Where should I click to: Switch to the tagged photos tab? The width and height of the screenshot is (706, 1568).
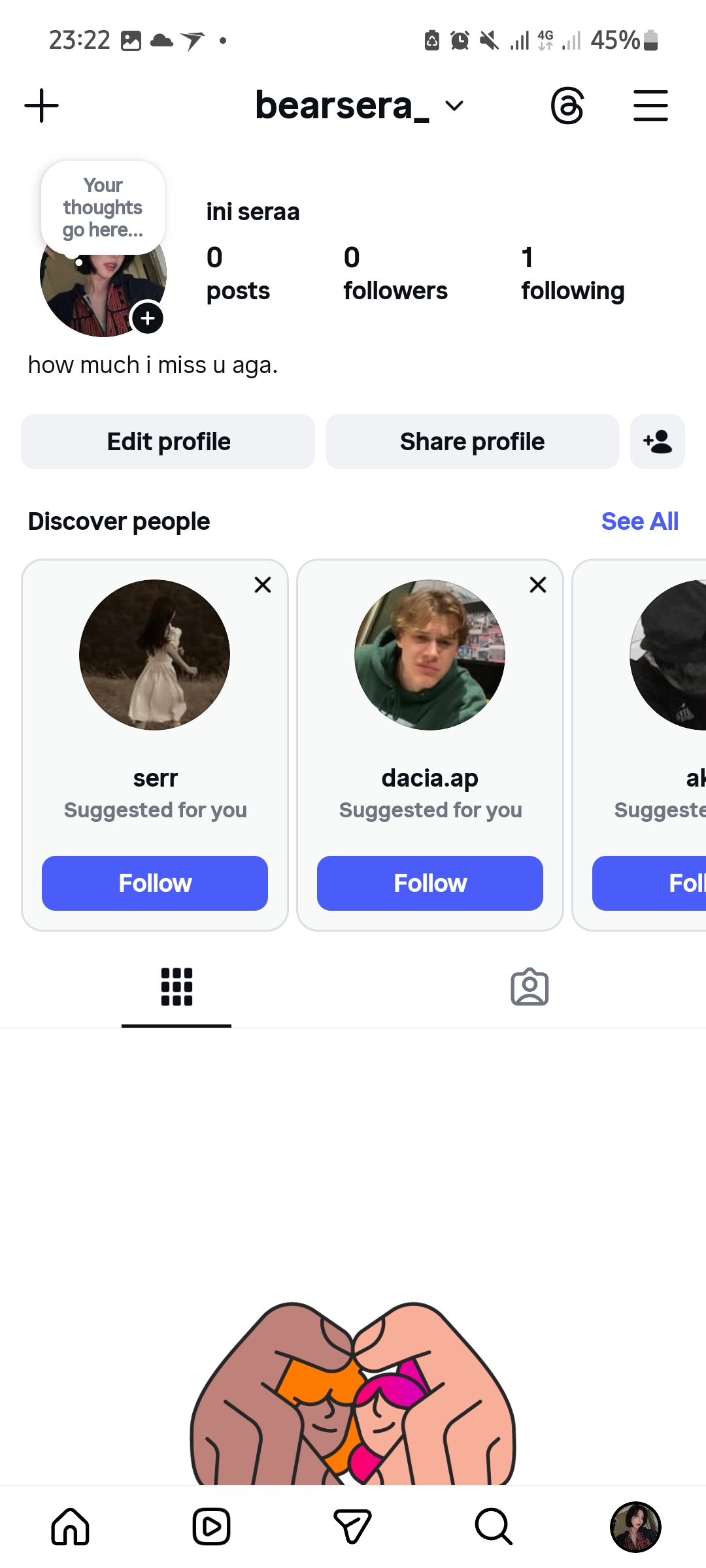click(529, 987)
